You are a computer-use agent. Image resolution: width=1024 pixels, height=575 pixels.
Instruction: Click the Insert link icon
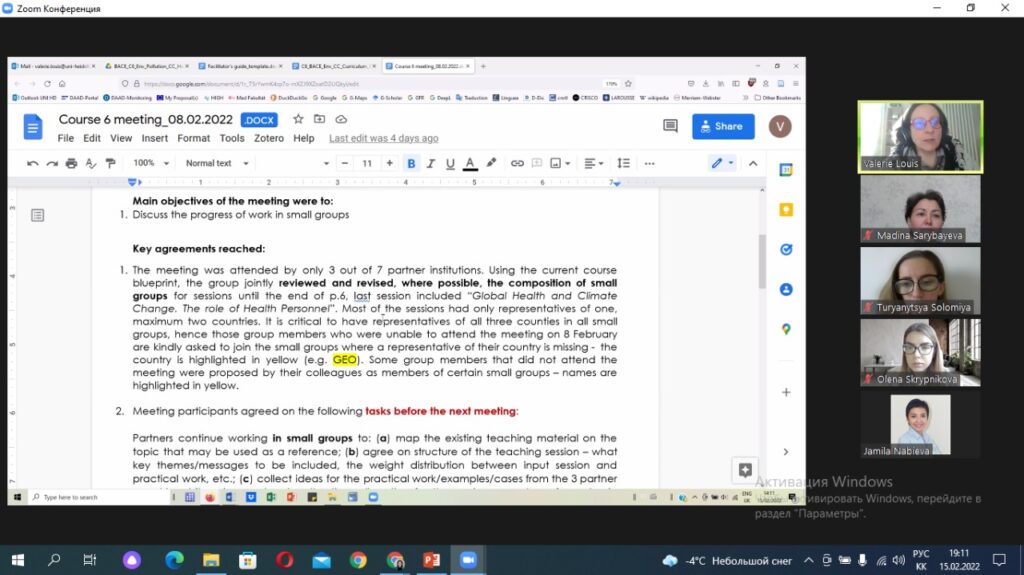(517, 163)
